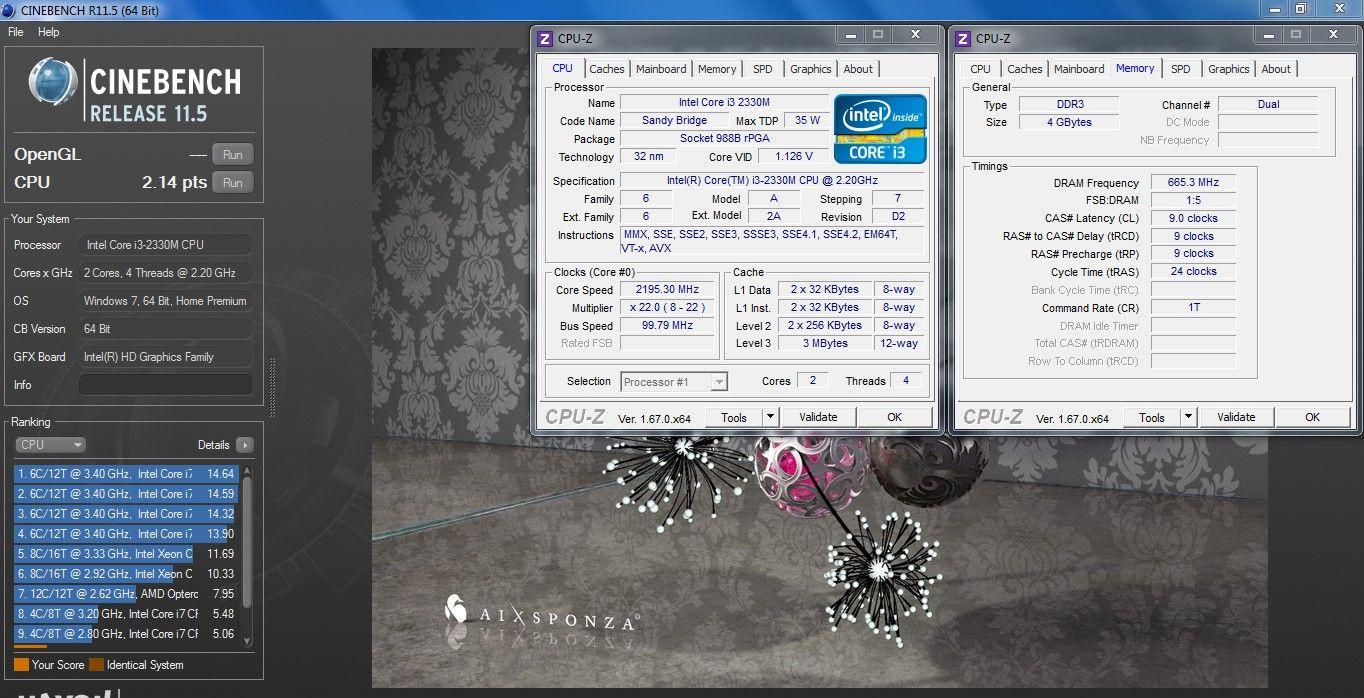Select 8C/16T @ 2.92 GHz Xeon ranking row

coord(125,574)
